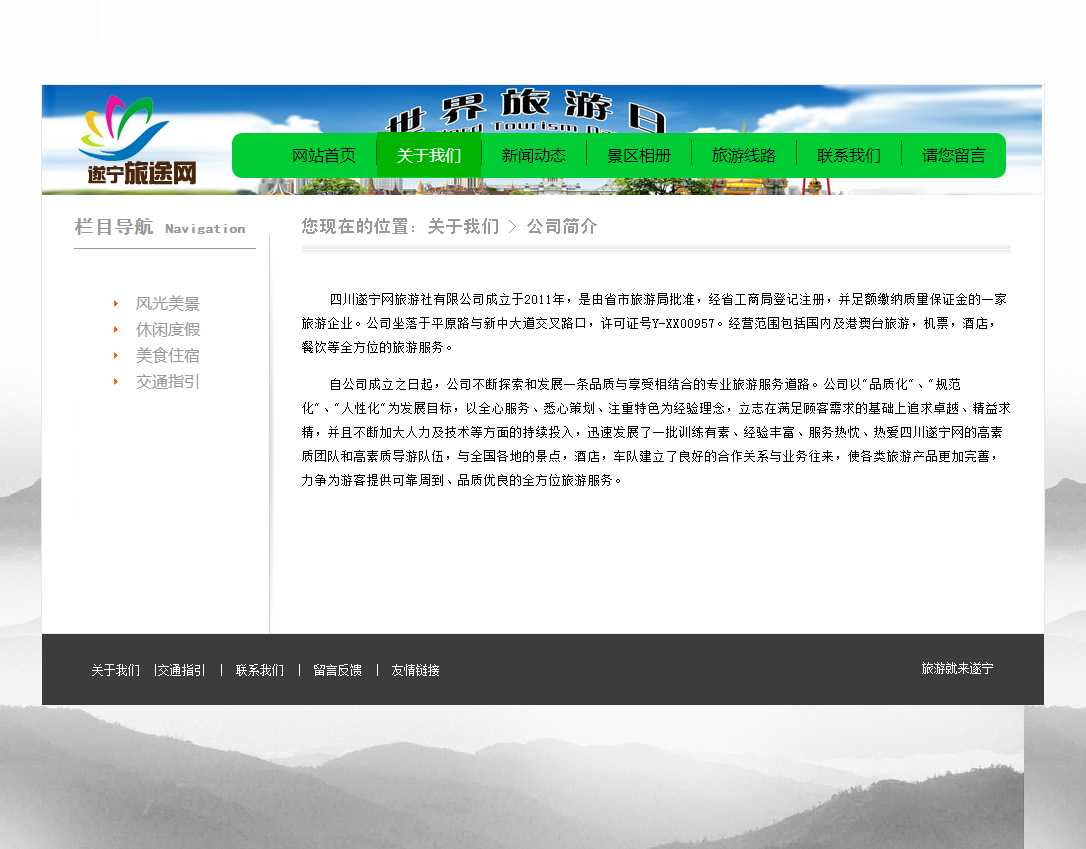The height and width of the screenshot is (849, 1086).
Task: Open the 景区相册 navigation item
Action: pyautogui.click(x=638, y=155)
